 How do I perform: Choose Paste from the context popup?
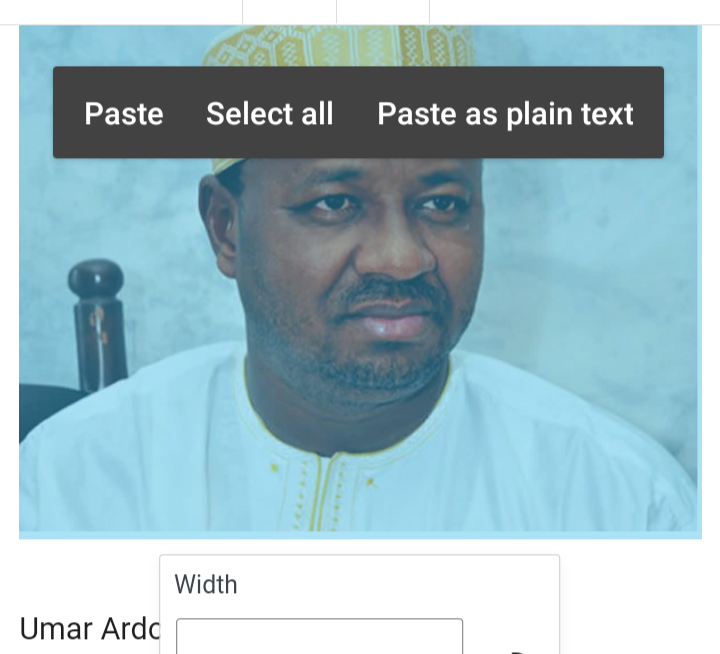pyautogui.click(x=124, y=113)
